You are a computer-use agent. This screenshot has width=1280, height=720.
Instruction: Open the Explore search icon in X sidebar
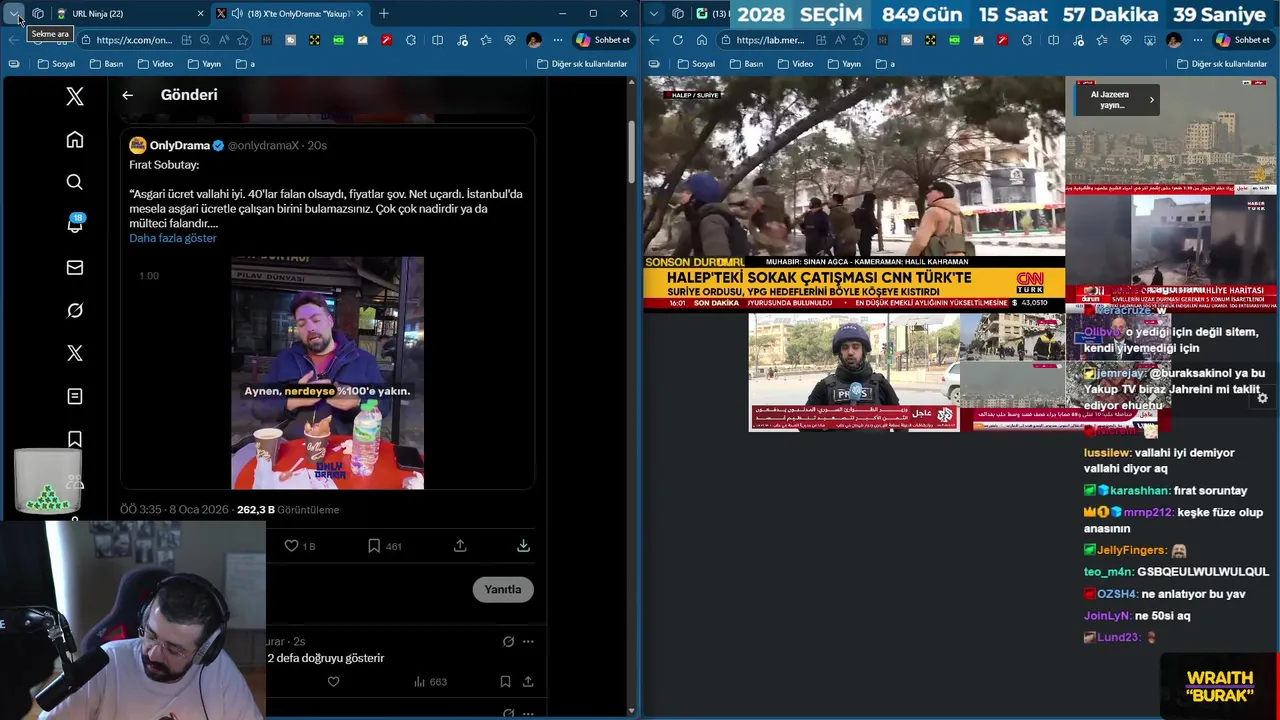75,182
